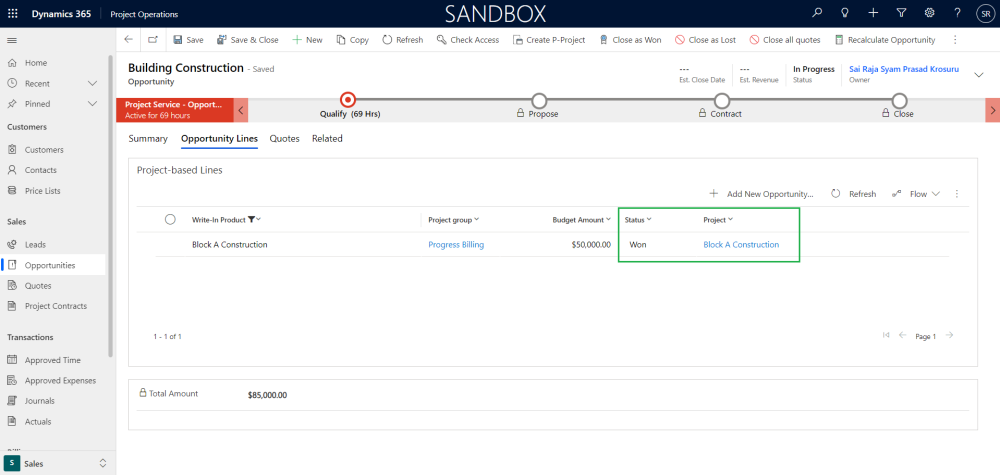The image size is (1000, 475).
Task: Click the Propose stage circle
Action: (539, 100)
